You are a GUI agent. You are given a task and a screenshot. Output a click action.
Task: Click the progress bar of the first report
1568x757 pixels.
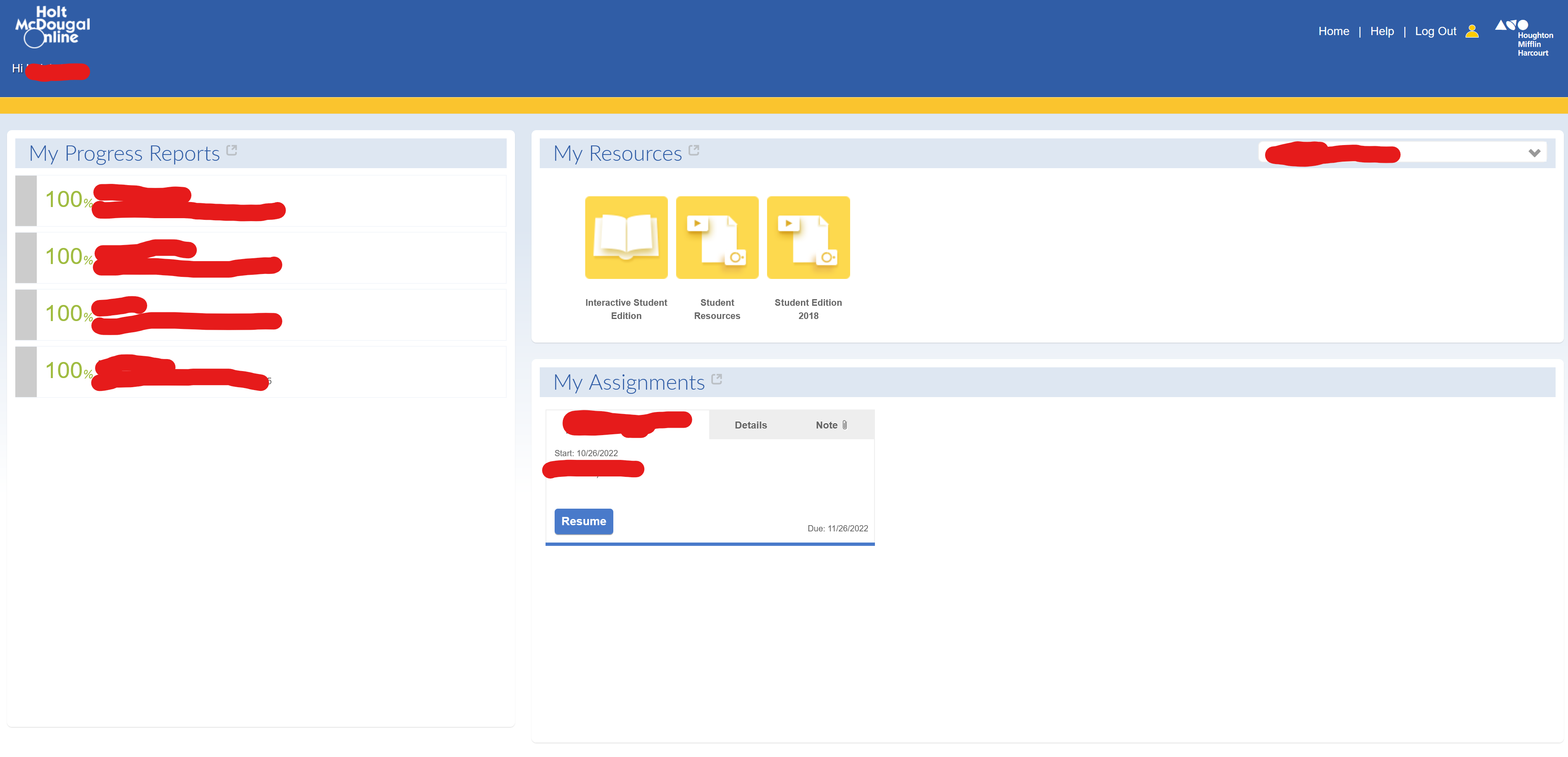coord(26,200)
